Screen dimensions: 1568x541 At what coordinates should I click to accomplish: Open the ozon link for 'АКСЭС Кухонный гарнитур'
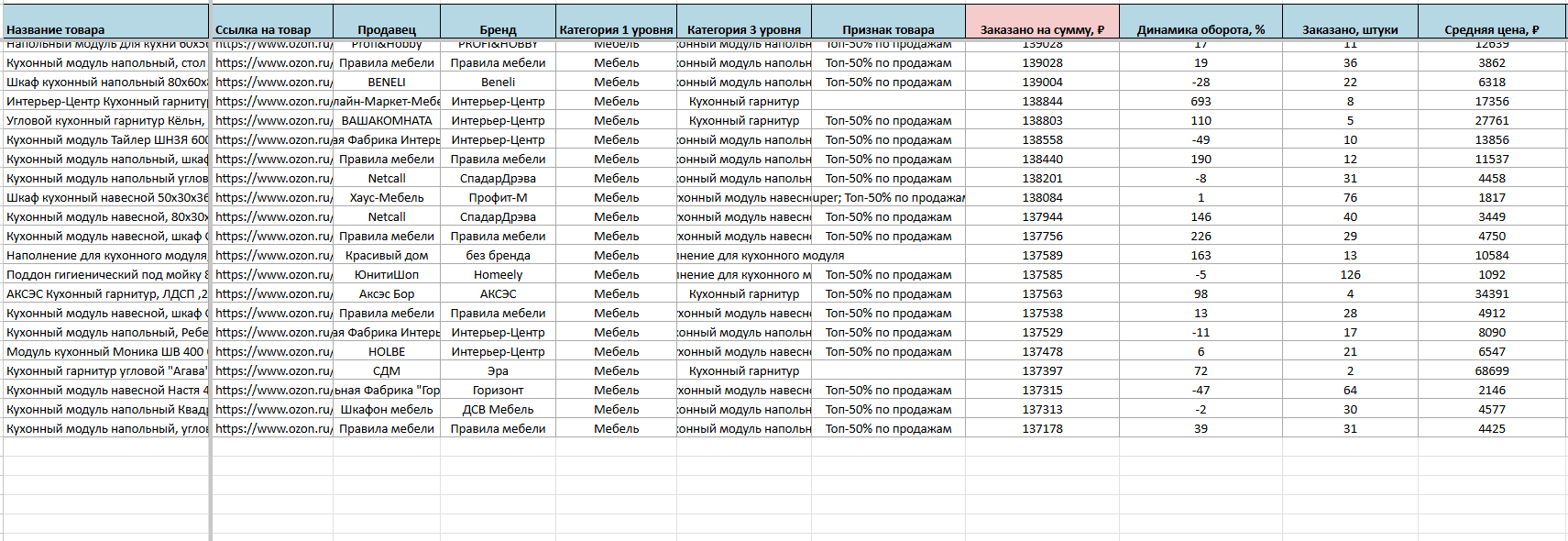(273, 293)
